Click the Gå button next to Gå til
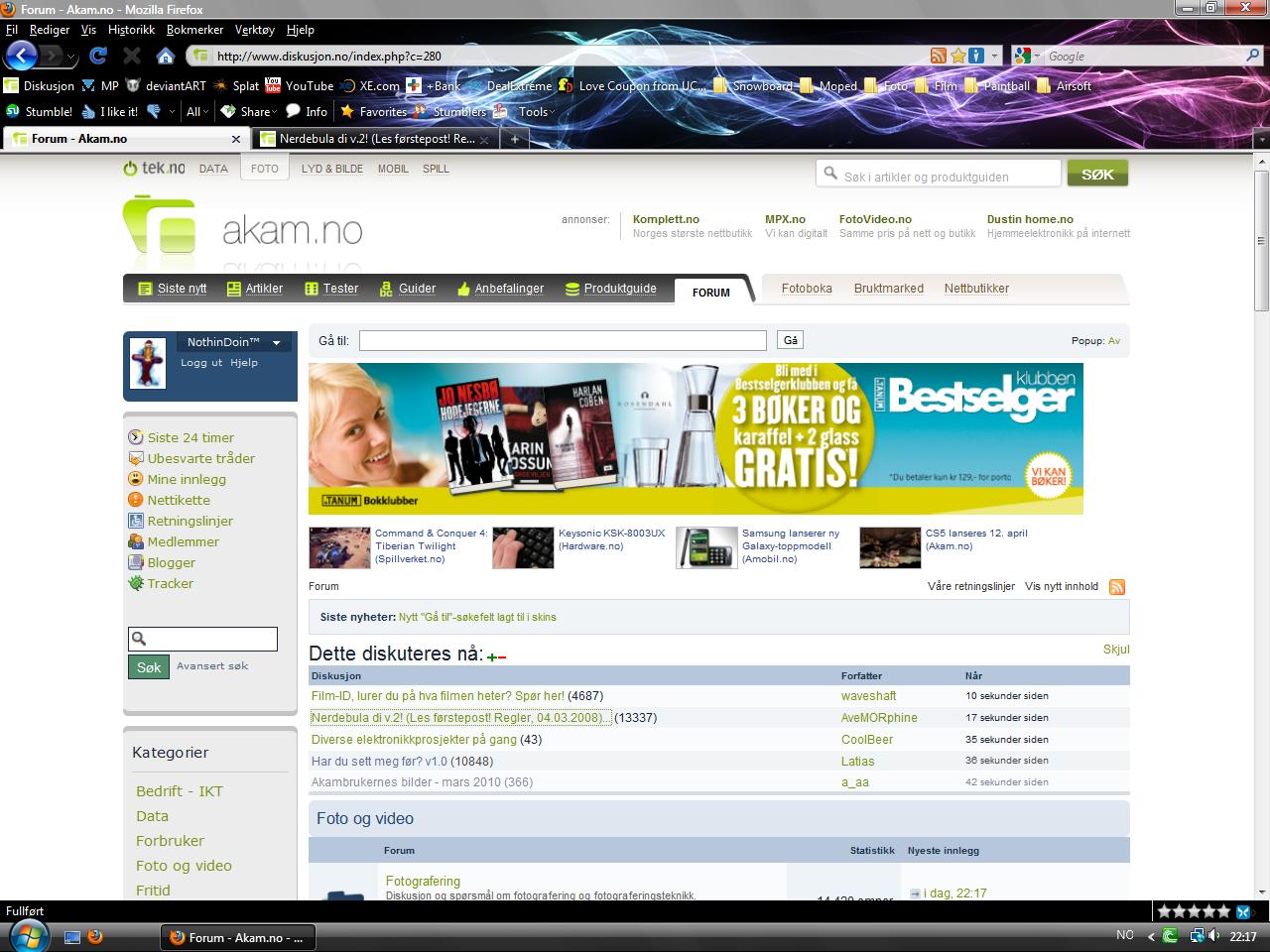 (790, 340)
